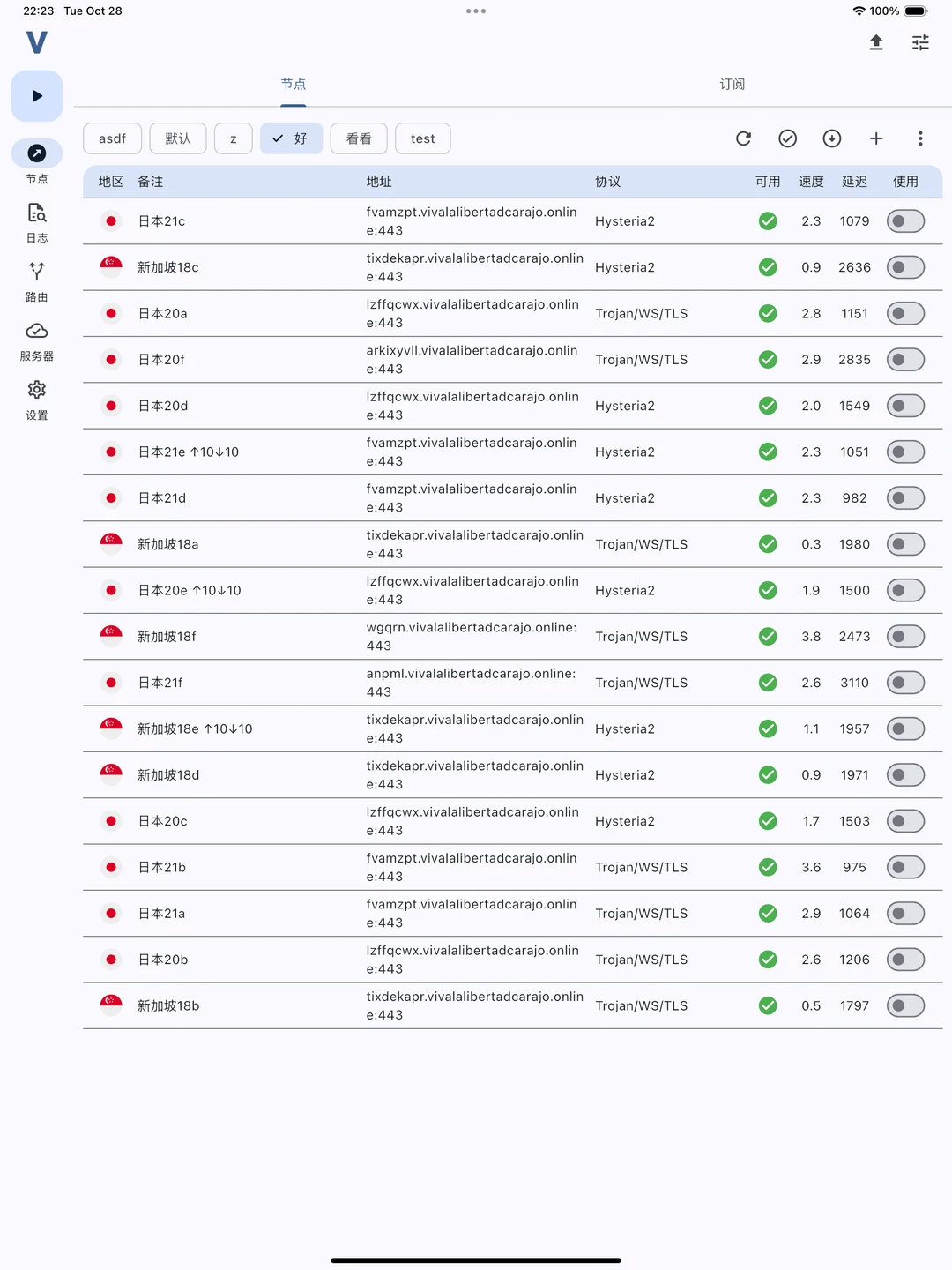Click the 日本20b node name
This screenshot has height=1270, width=952.
pyautogui.click(x=163, y=960)
